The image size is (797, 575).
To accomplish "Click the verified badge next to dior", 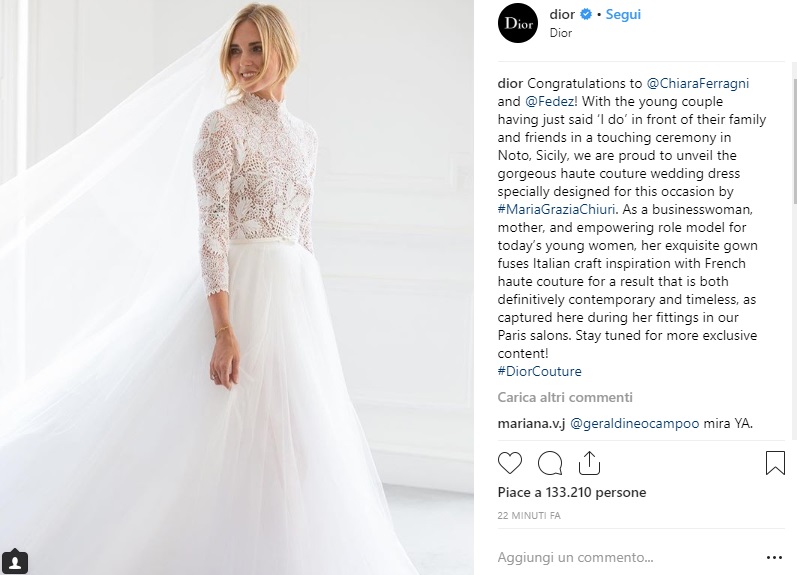I will point(586,14).
